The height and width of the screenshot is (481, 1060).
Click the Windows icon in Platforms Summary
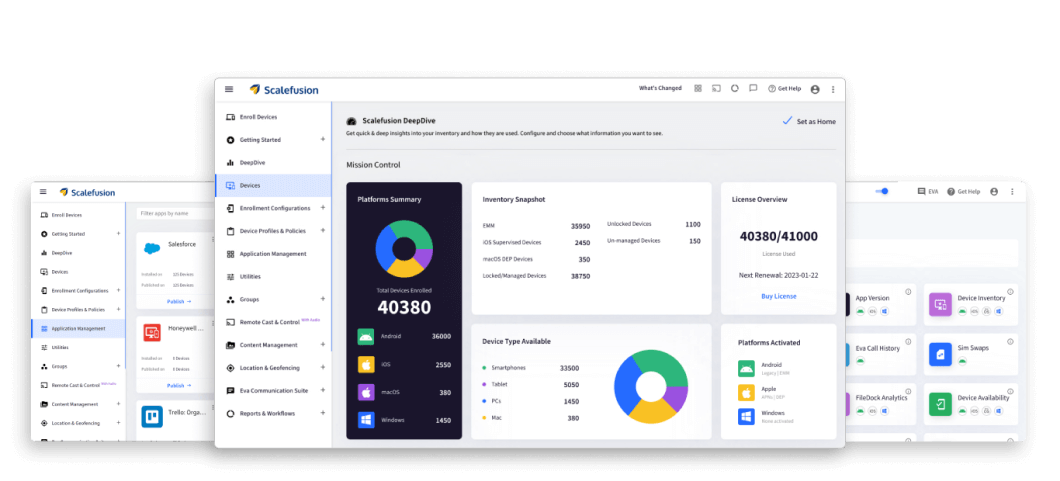(366, 420)
